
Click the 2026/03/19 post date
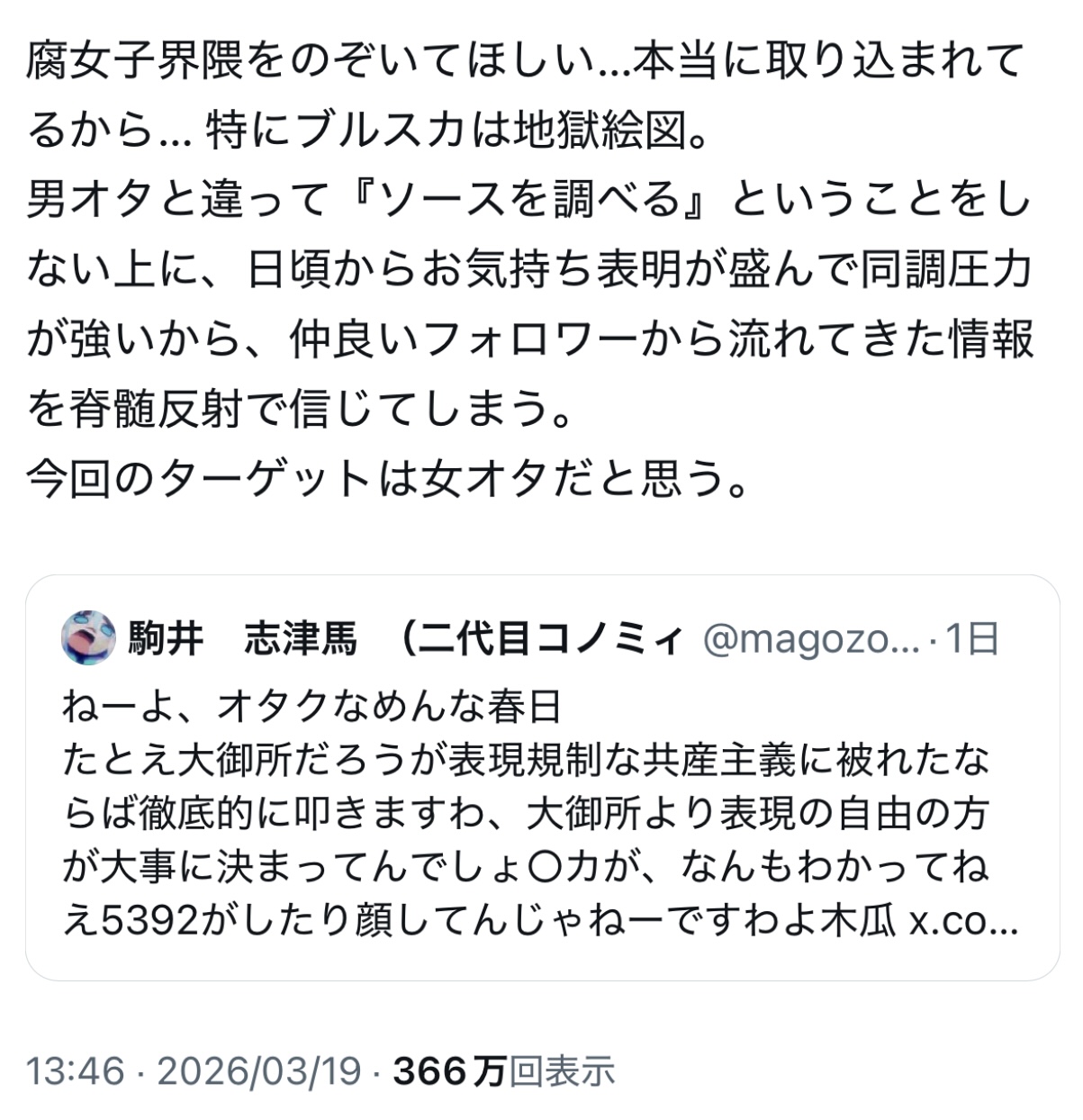click(259, 1071)
